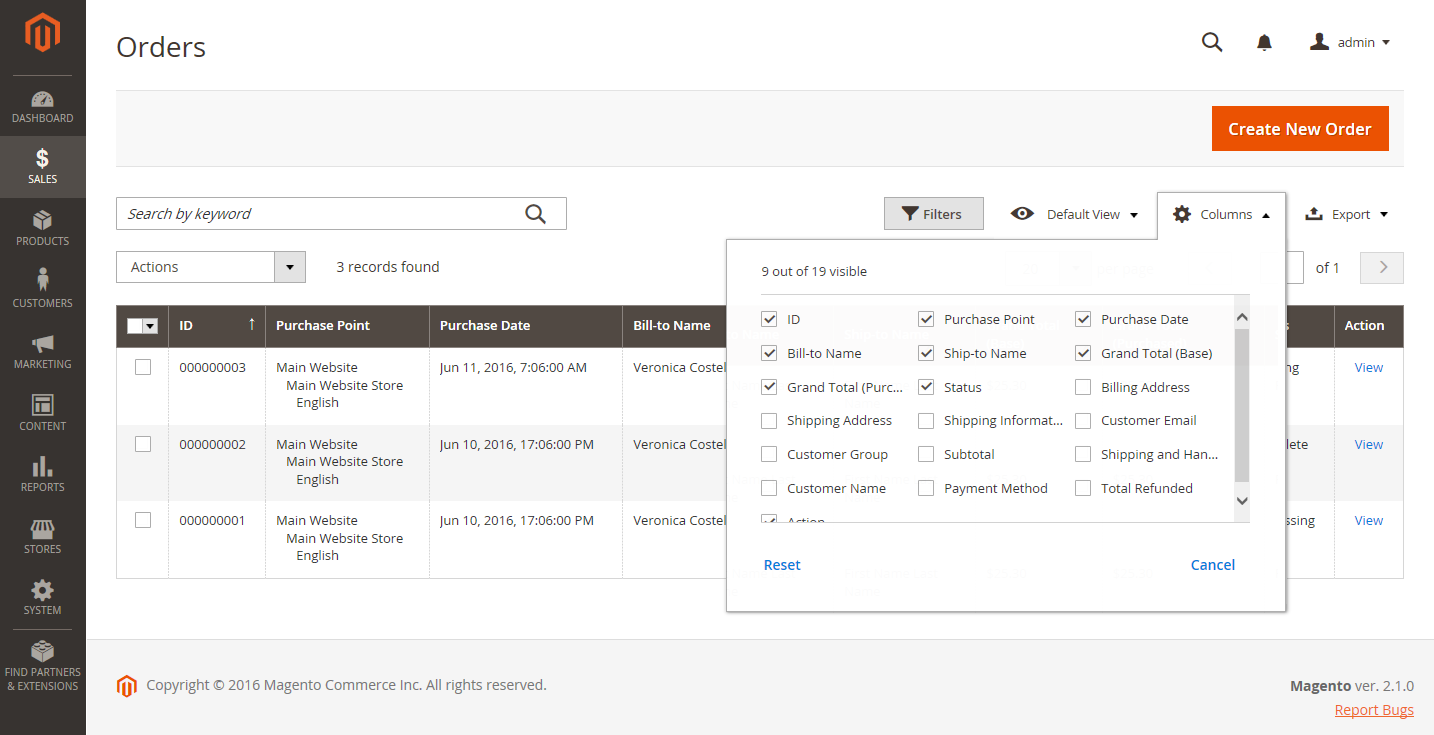Screen dimensions: 1434x735
Task: Uncheck the Purchase Point column checkbox
Action: pos(926,320)
